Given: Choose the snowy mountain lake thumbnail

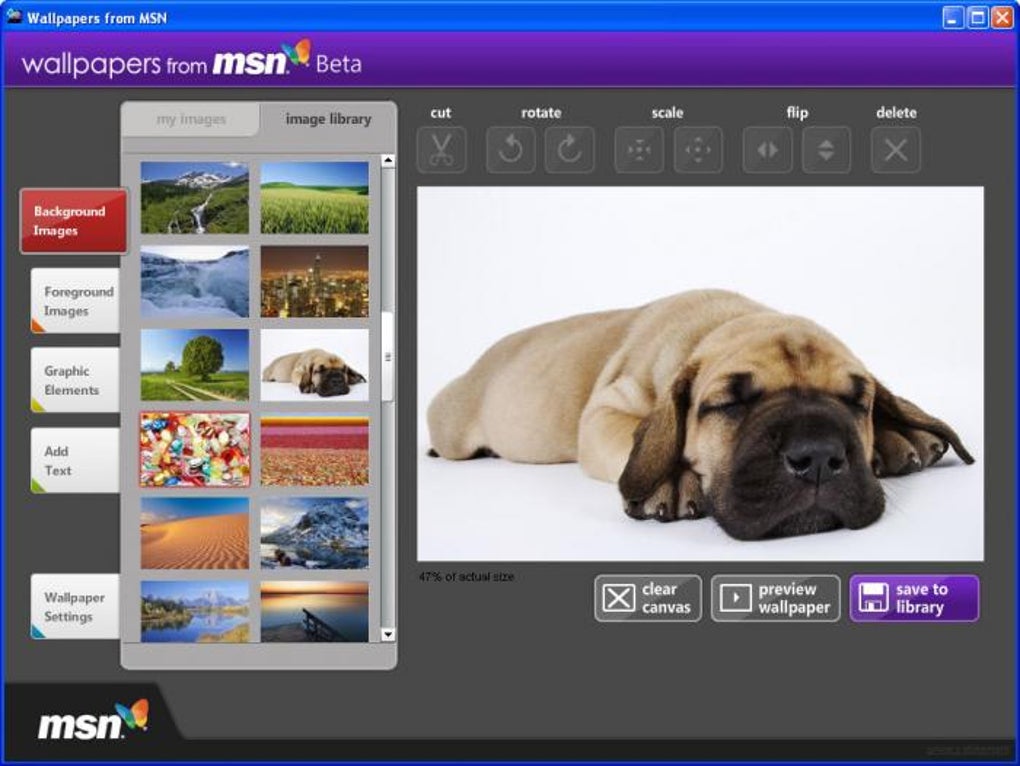Looking at the screenshot, I should point(314,533).
